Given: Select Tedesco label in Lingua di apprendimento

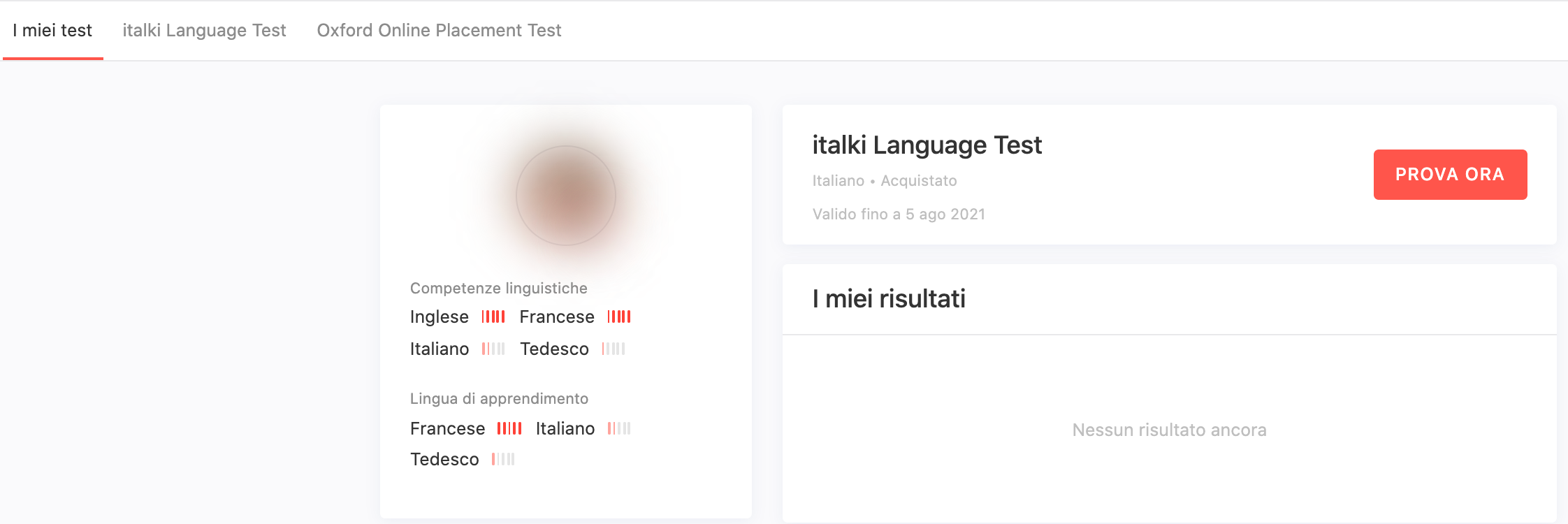Looking at the screenshot, I should 444,459.
